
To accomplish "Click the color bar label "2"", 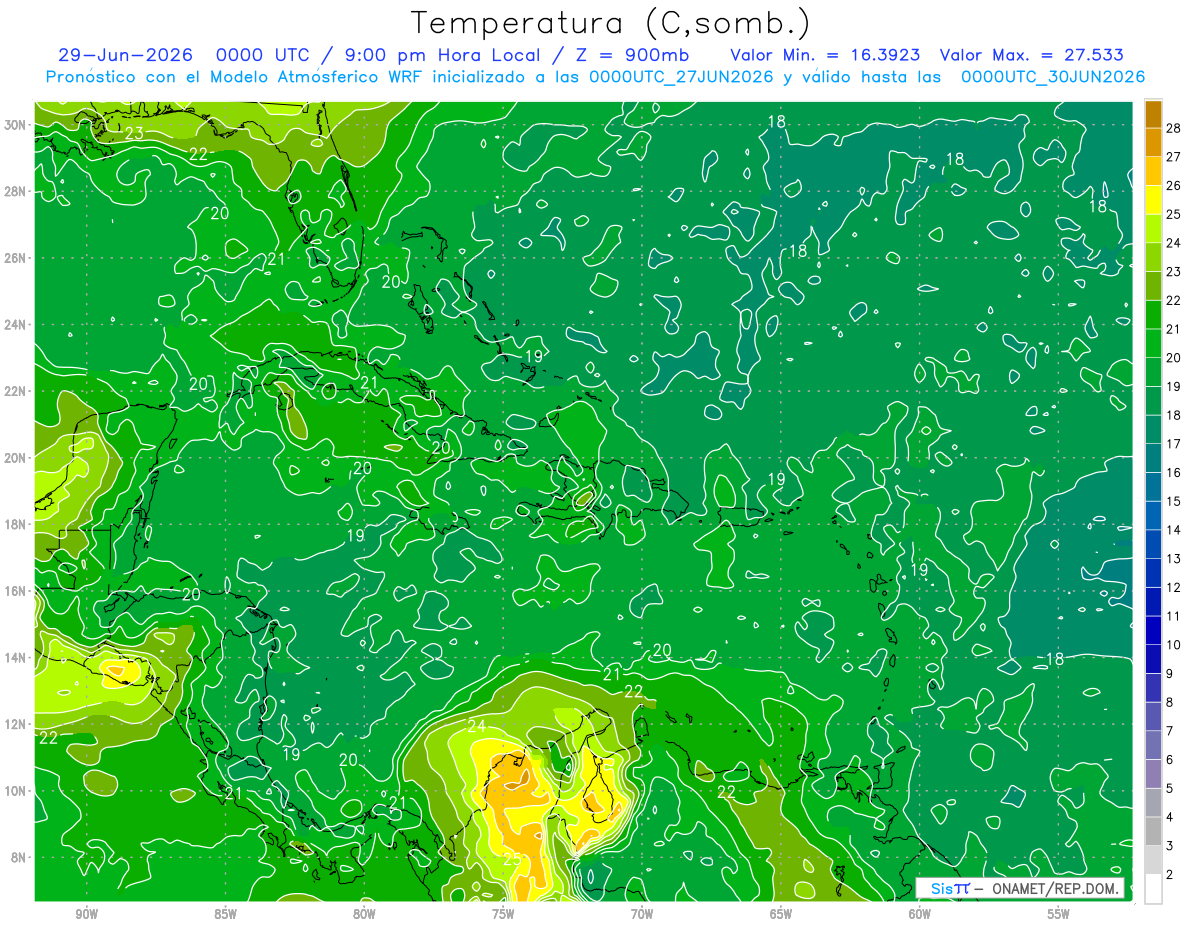I will 1170,875.
